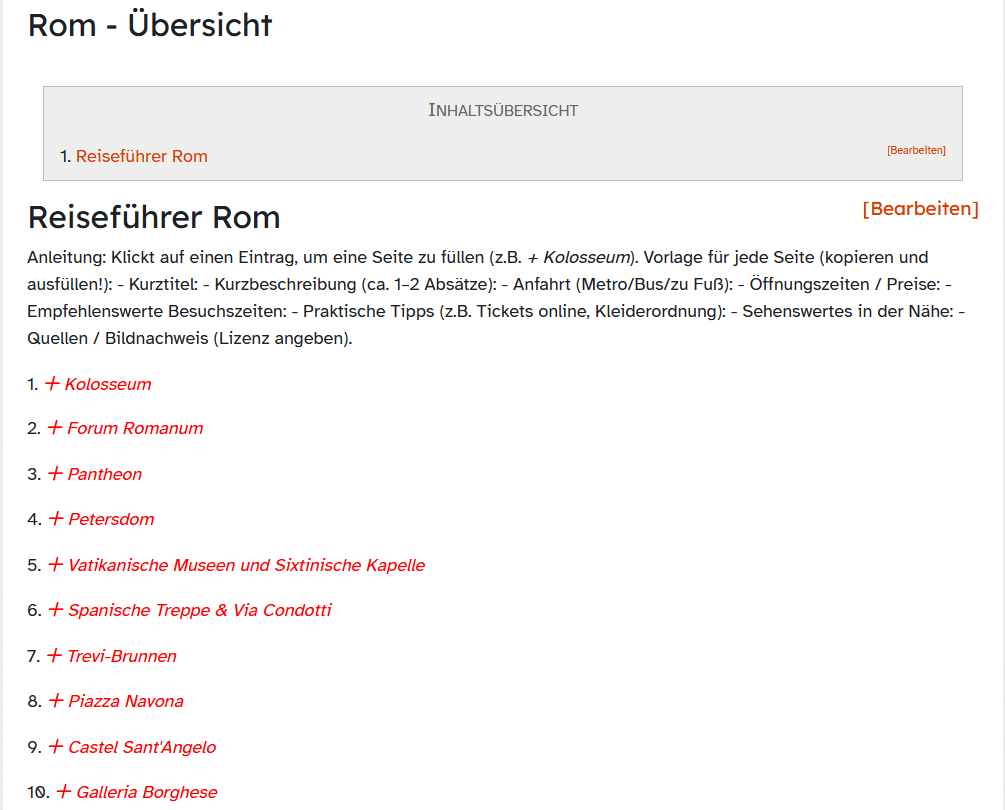Edit the Reiseführer Rom section via large Bearbeiten
Viewport: 1005px width, 810px height.
pyautogui.click(x=920, y=208)
